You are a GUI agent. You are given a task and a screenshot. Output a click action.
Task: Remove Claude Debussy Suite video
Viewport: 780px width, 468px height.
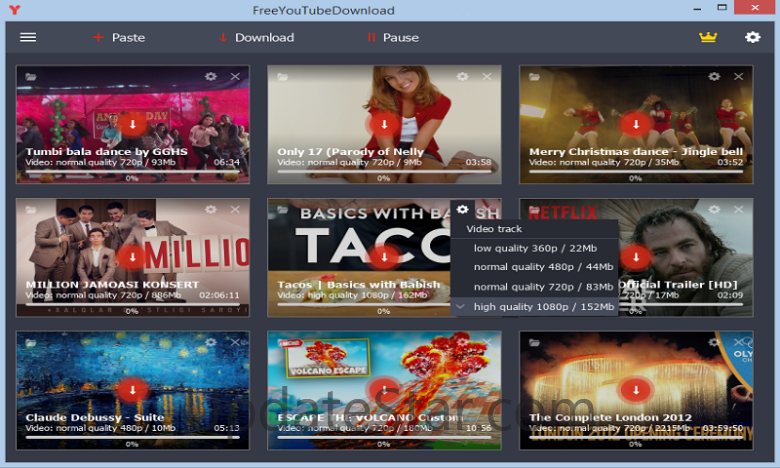pos(235,342)
